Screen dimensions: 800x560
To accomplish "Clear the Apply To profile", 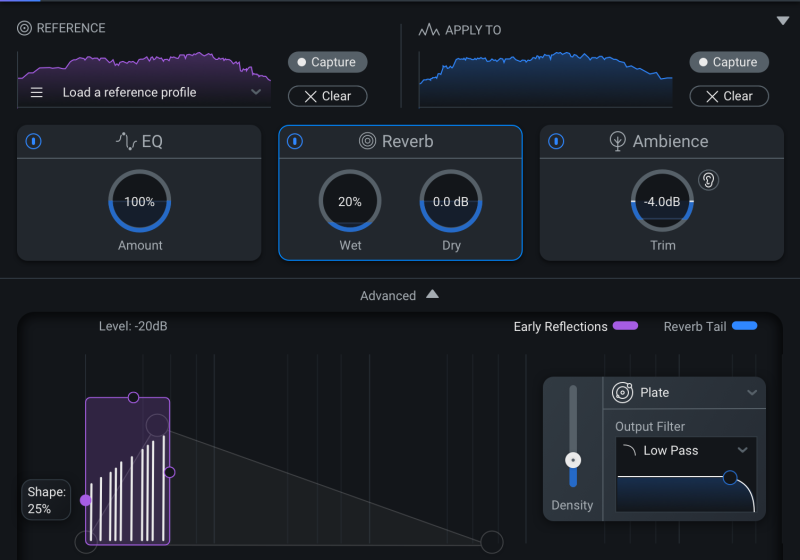I will (729, 96).
